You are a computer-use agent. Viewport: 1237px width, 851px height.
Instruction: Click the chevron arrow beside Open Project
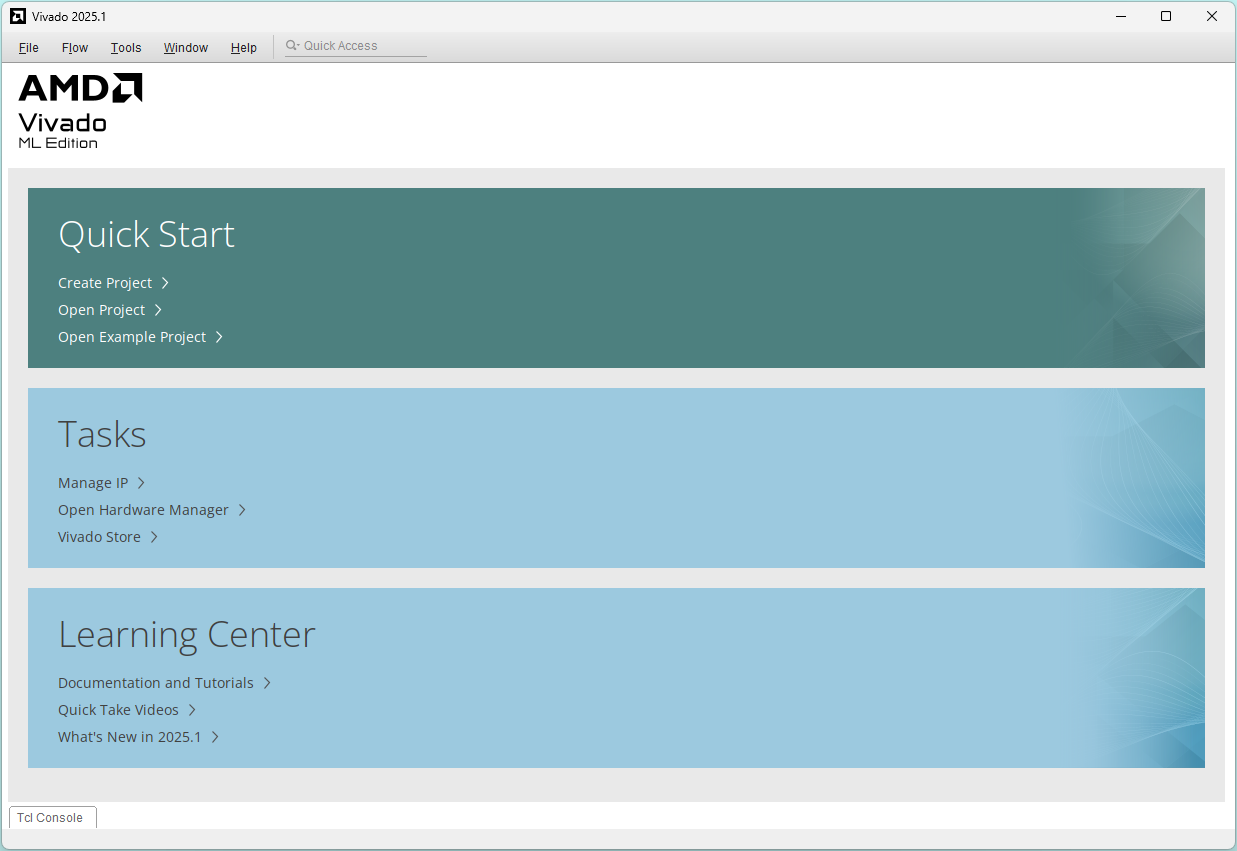point(158,310)
